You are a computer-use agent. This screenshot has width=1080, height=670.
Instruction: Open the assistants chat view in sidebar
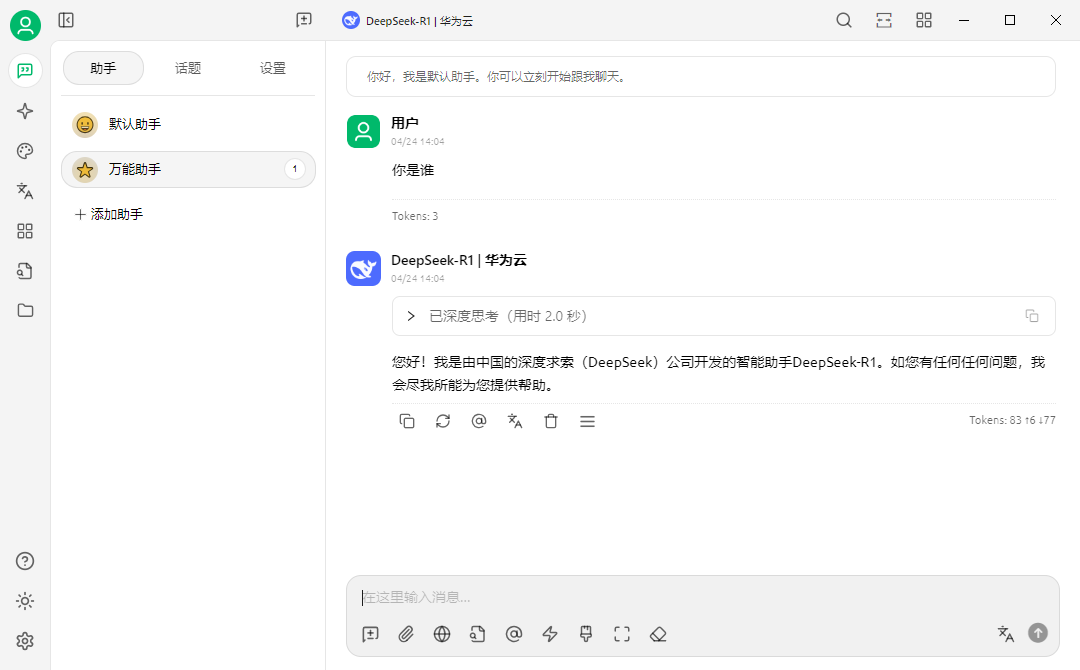tap(25, 70)
